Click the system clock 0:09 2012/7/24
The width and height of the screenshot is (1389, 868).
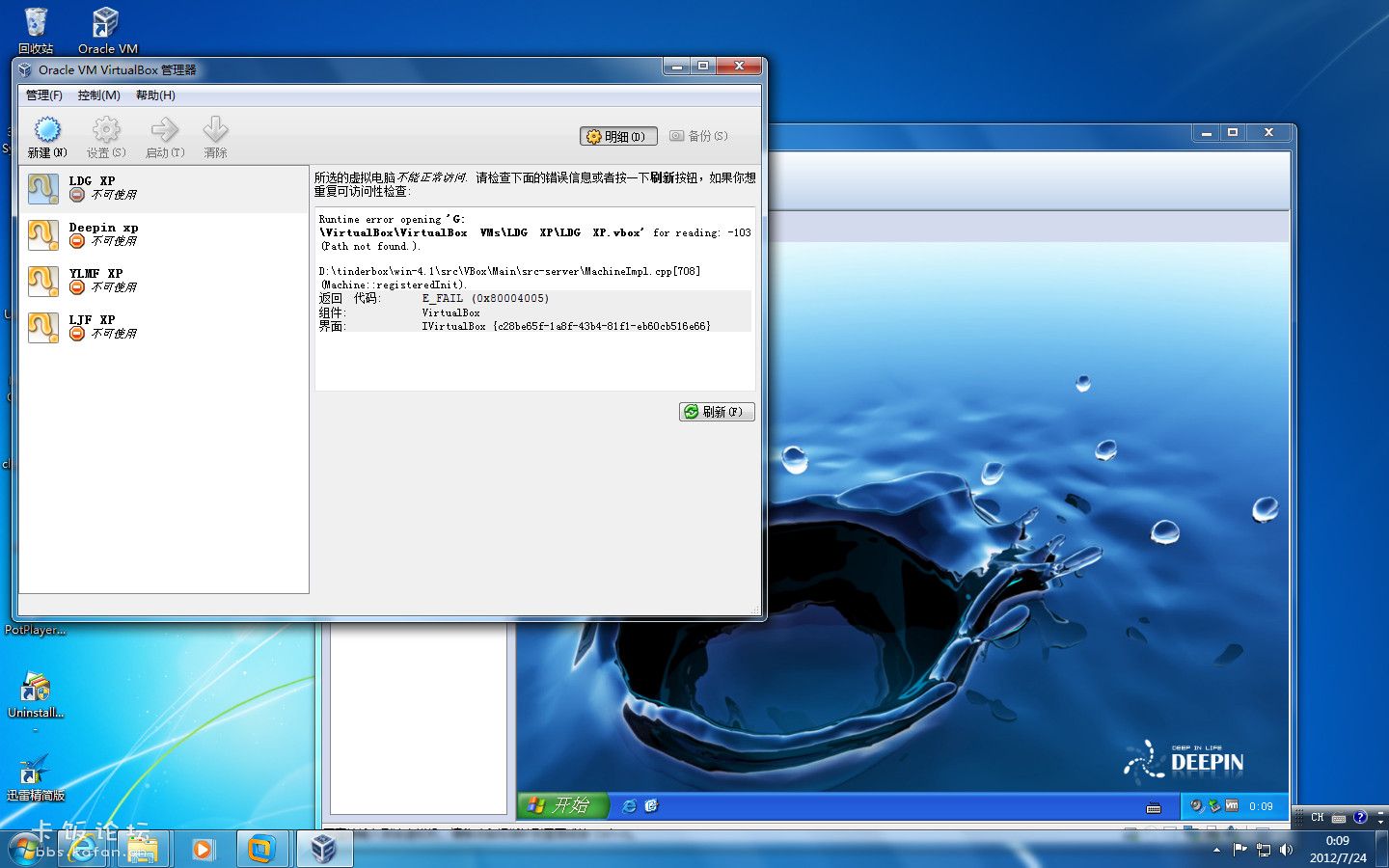pos(1338,850)
